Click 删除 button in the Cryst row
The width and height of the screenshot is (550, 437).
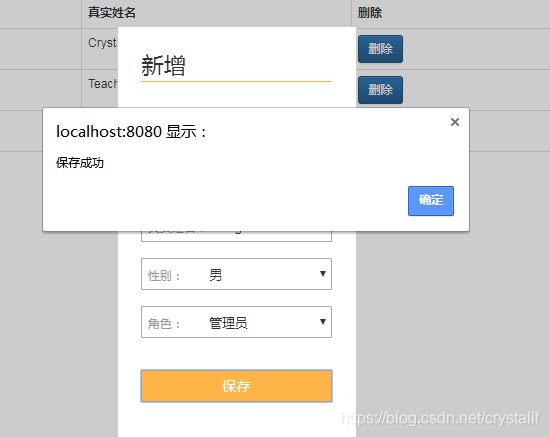point(380,49)
